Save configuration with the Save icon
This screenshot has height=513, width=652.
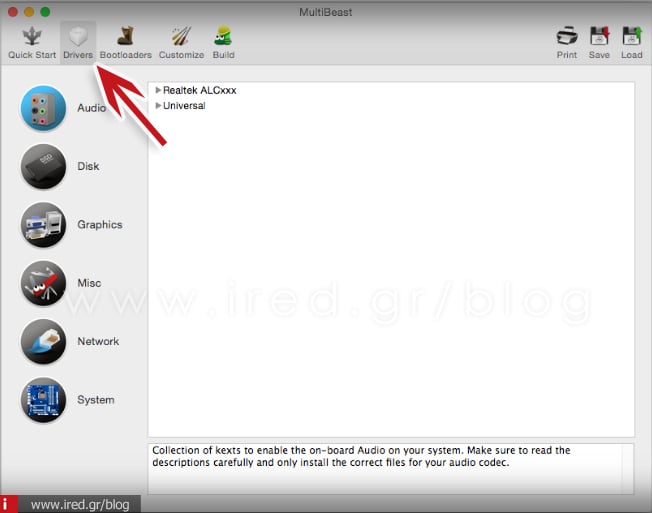tap(599, 43)
